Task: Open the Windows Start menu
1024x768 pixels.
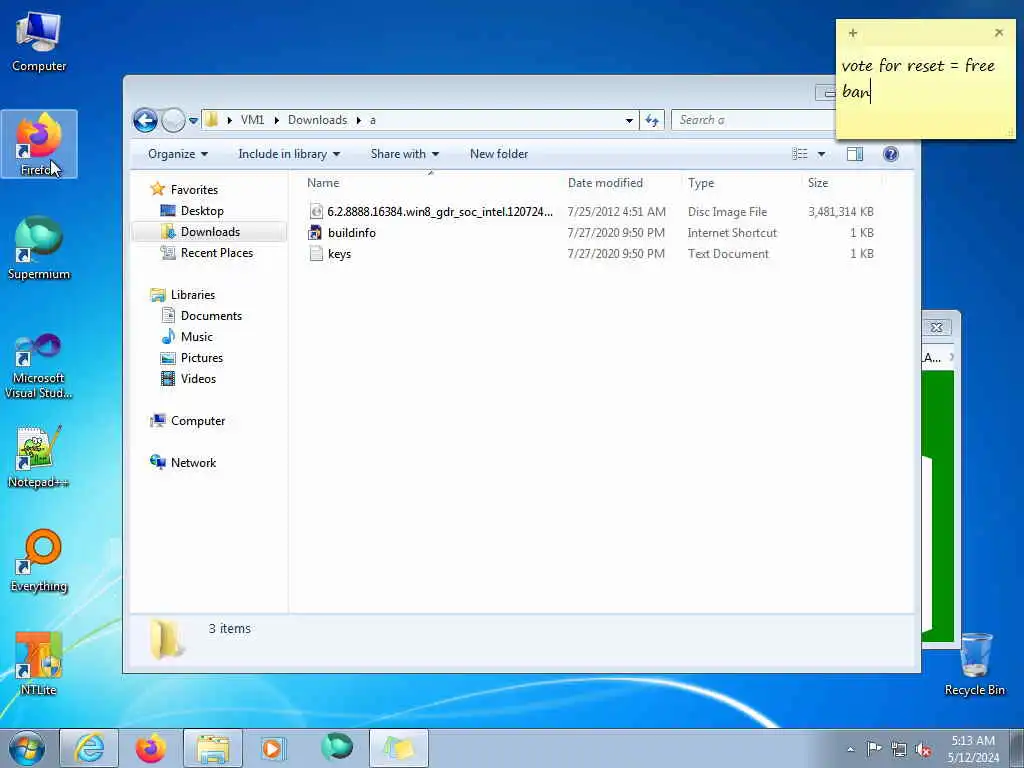Action: point(27,748)
